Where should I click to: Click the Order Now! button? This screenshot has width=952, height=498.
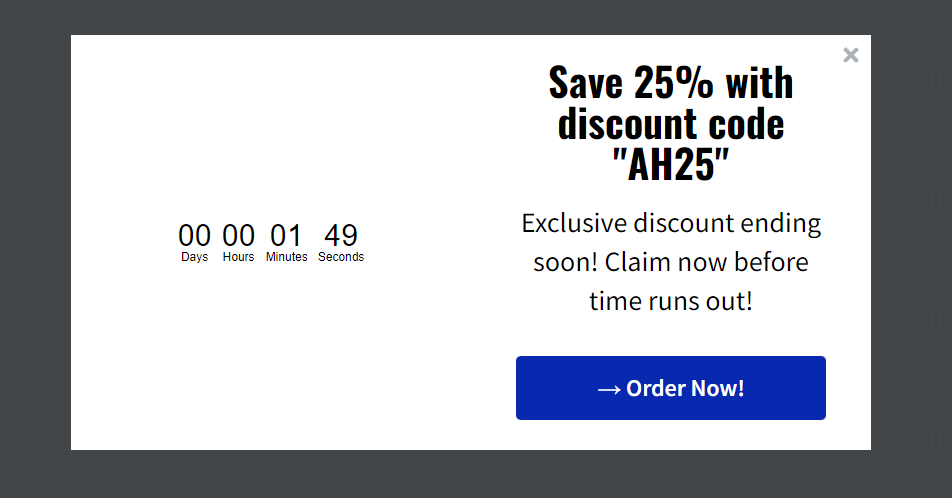click(670, 388)
